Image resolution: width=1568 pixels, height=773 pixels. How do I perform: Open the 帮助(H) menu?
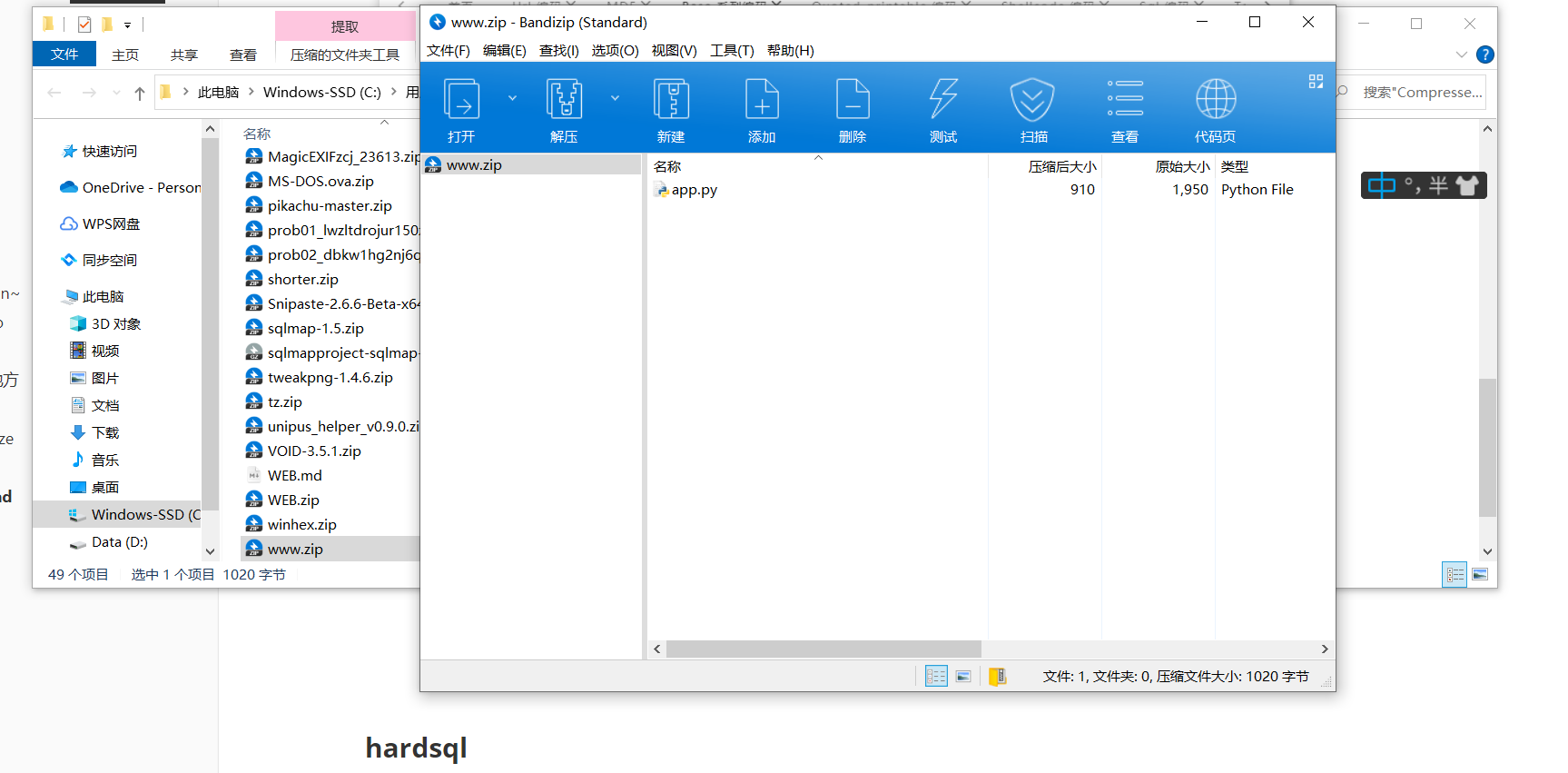coord(790,51)
